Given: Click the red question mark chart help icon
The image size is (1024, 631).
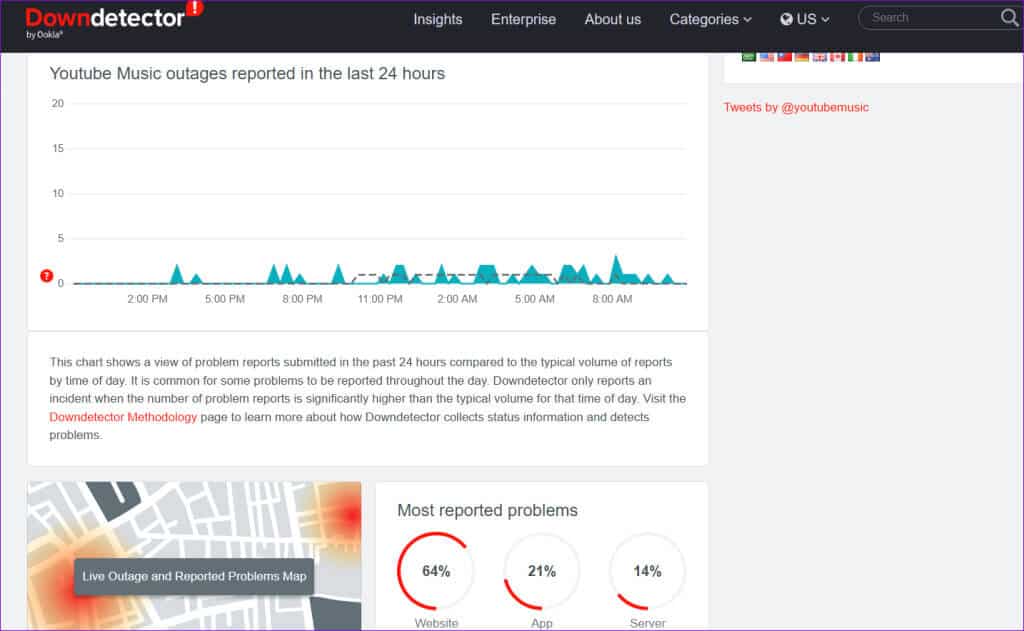Looking at the screenshot, I should click(x=46, y=276).
